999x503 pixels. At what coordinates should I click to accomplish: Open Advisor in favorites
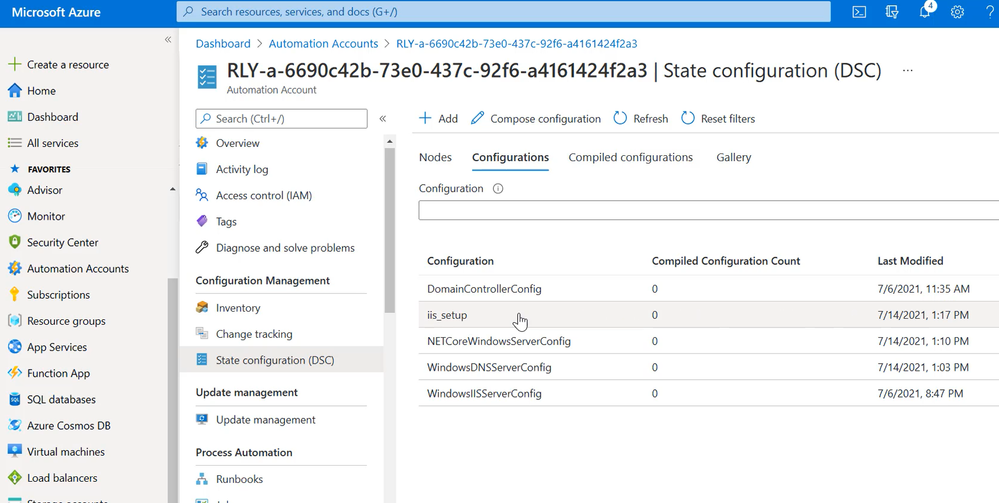tap(45, 190)
